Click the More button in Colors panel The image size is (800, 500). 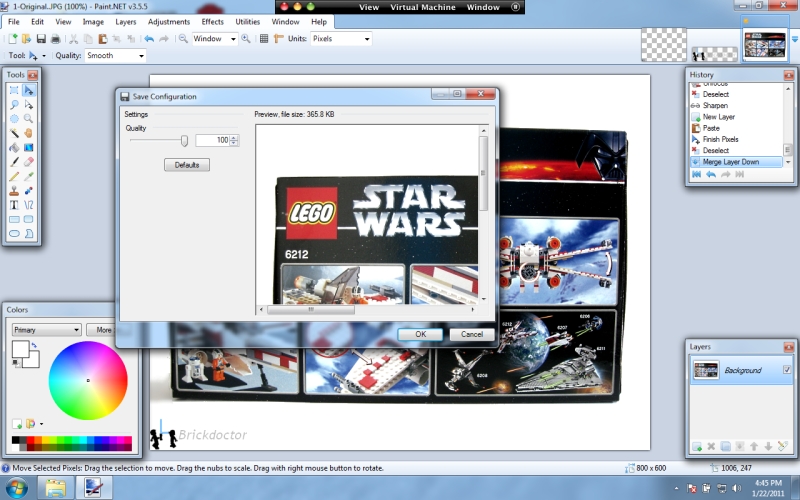[x=102, y=330]
